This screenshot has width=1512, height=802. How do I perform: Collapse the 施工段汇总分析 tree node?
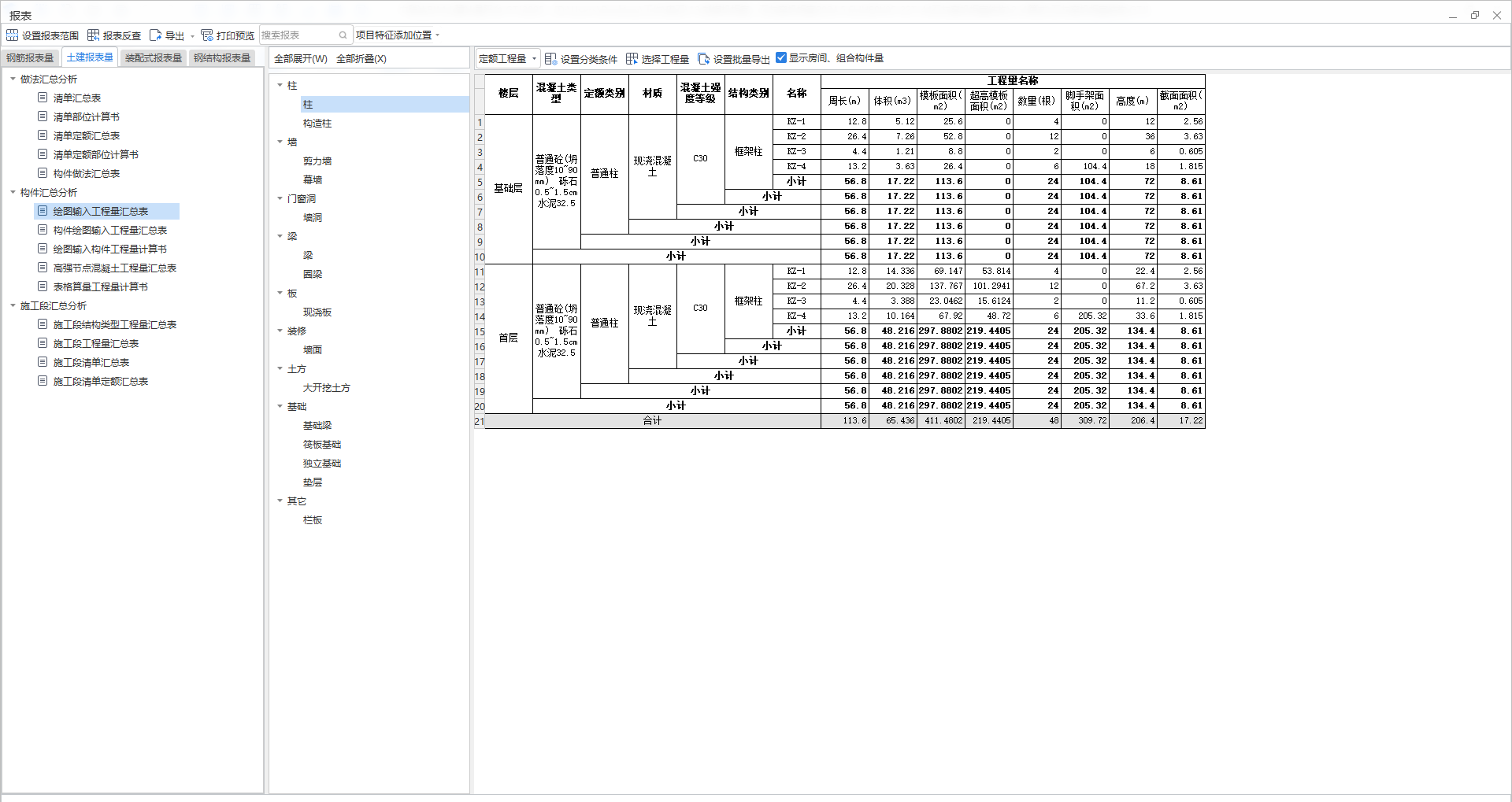coord(13,305)
